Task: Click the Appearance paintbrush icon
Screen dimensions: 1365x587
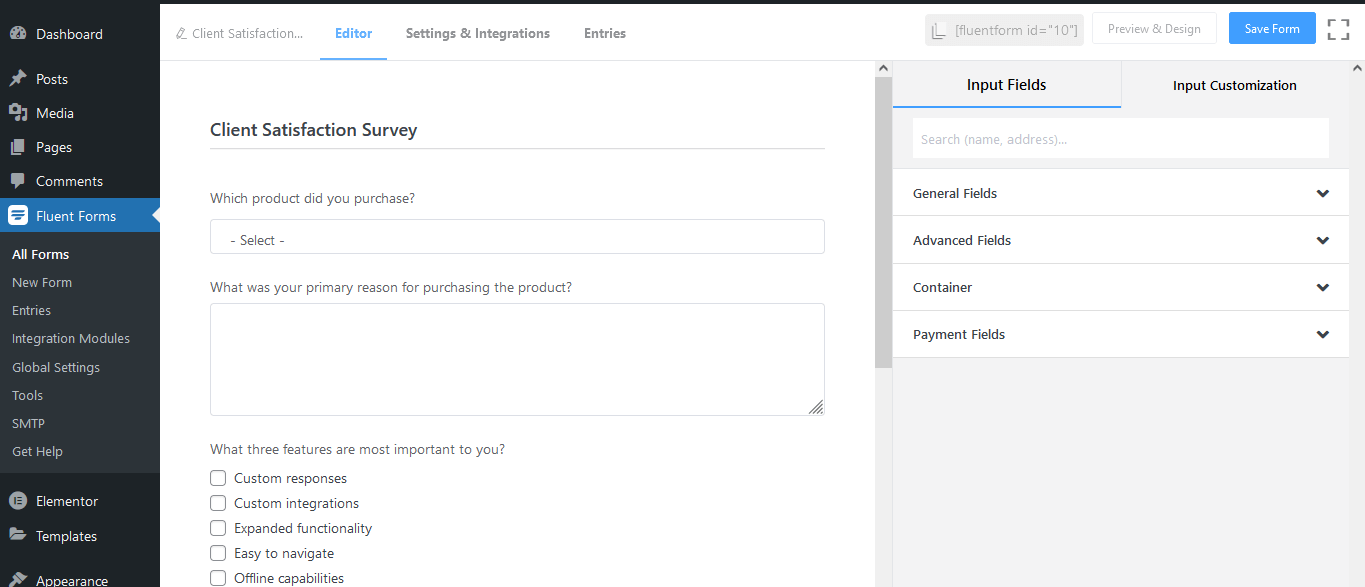Action: click(x=18, y=579)
